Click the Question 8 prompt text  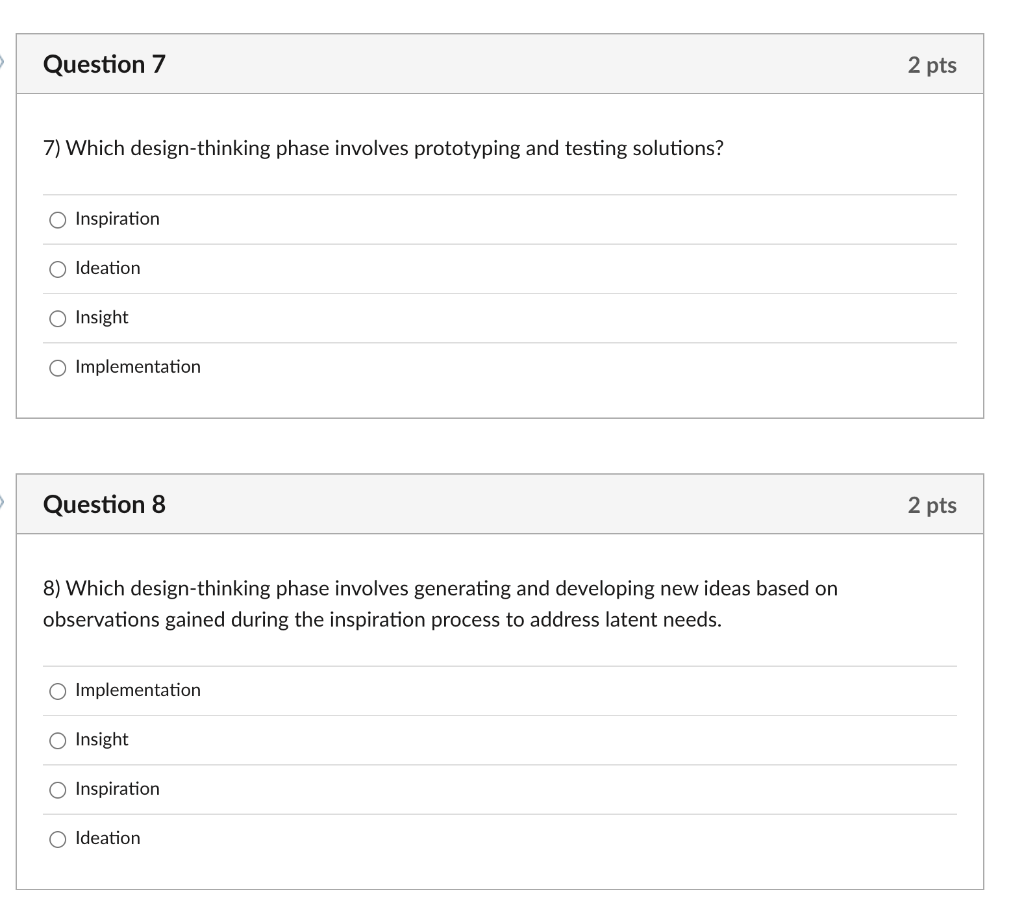[x=440, y=588]
